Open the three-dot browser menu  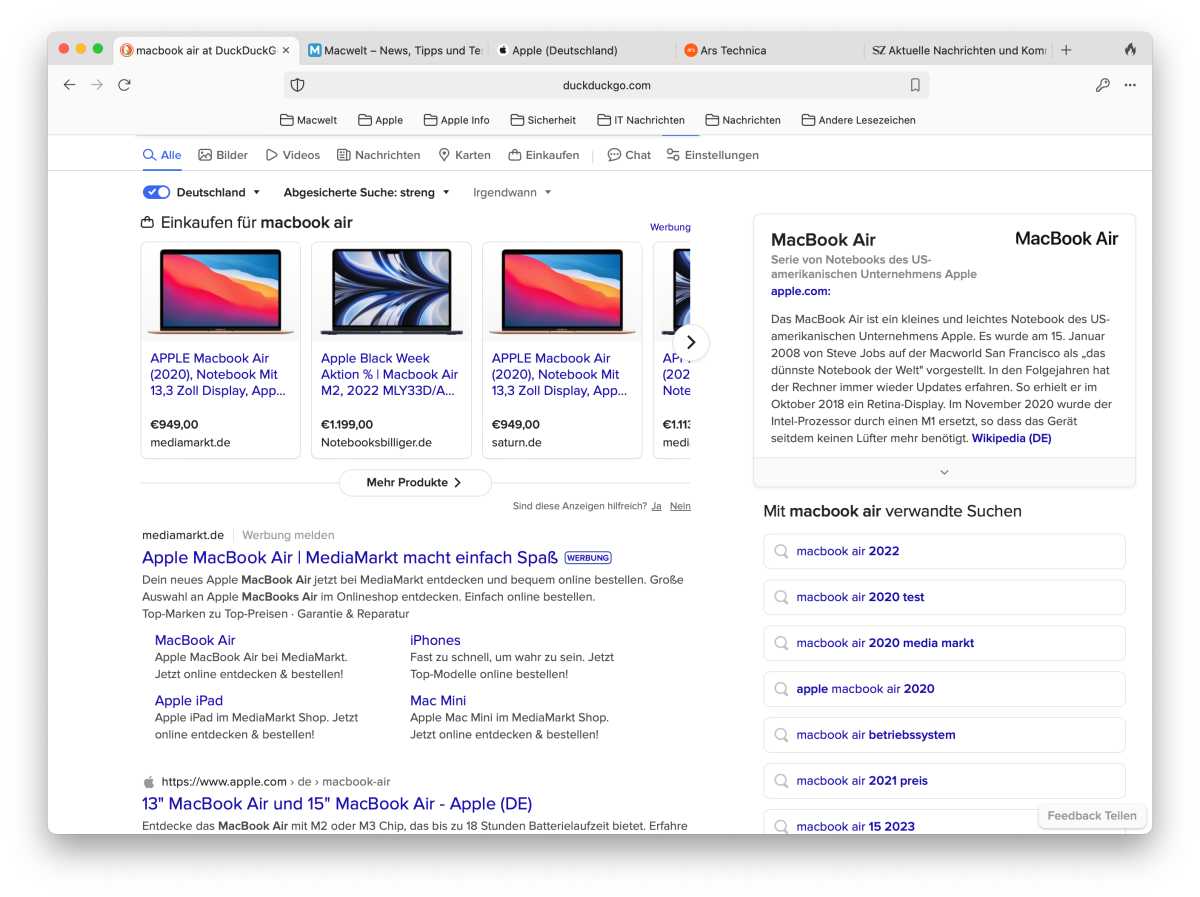(1130, 85)
